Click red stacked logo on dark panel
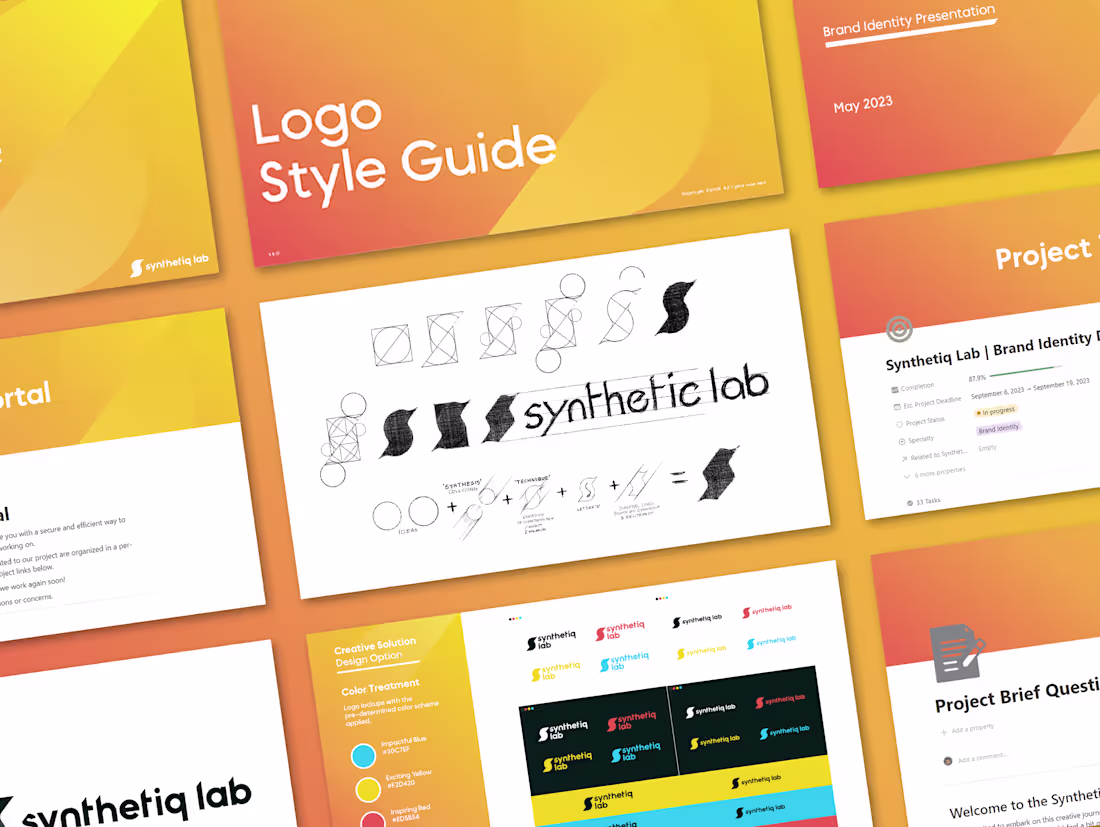This screenshot has height=827, width=1100. 632,720
